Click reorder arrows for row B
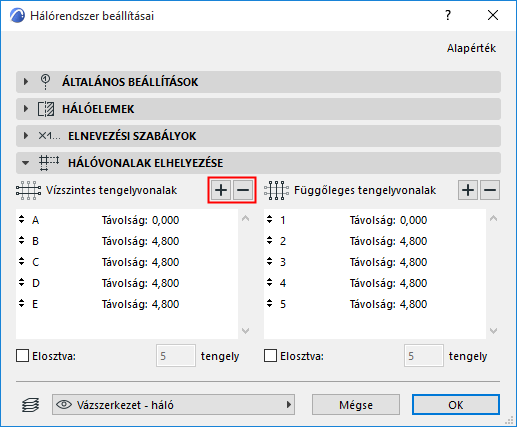The image size is (517, 427). click(22, 240)
